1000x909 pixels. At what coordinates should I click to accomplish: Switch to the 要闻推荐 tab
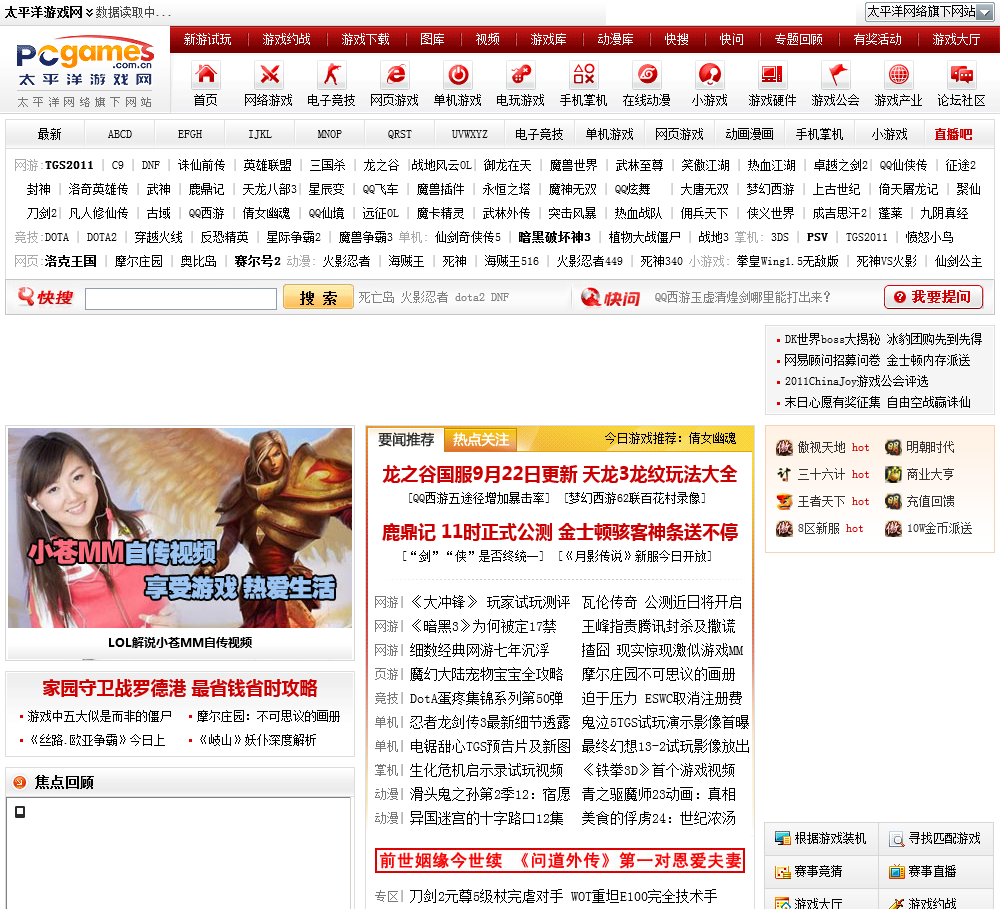tap(406, 440)
